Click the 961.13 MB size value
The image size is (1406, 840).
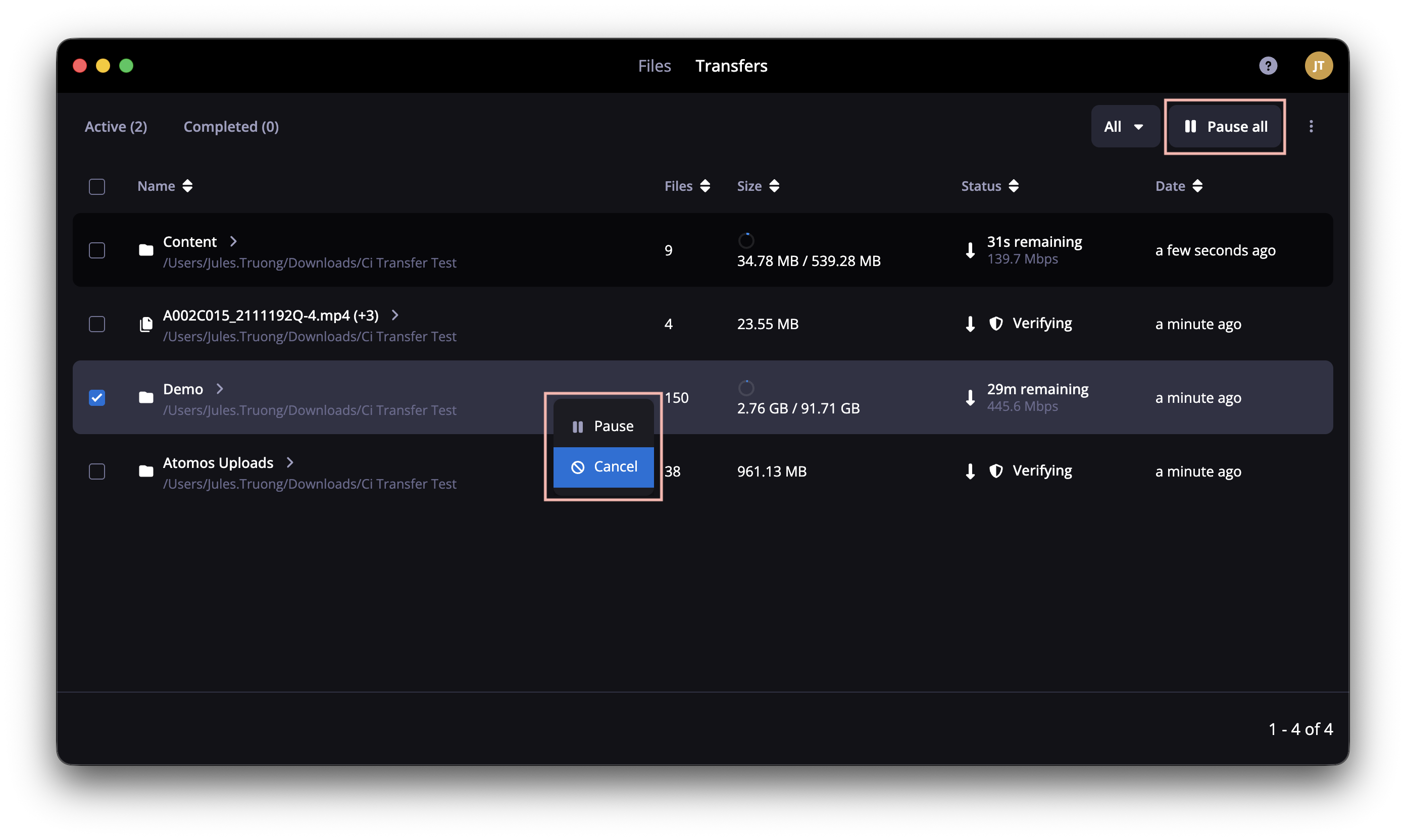tap(771, 471)
